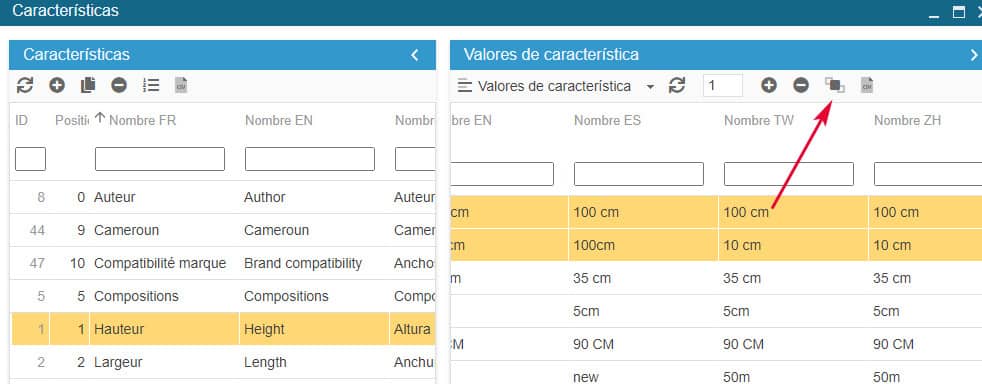
Task: Add a new característica with plus icon
Action: point(57,85)
